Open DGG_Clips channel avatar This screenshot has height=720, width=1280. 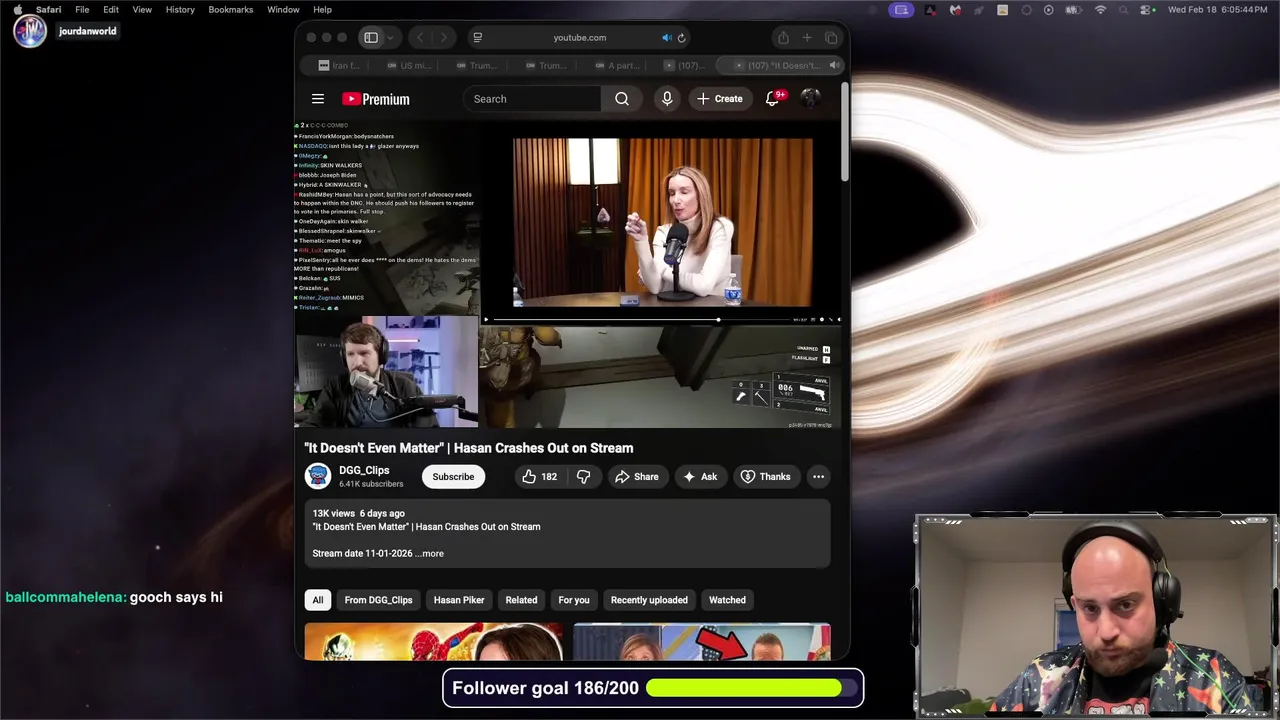(318, 477)
